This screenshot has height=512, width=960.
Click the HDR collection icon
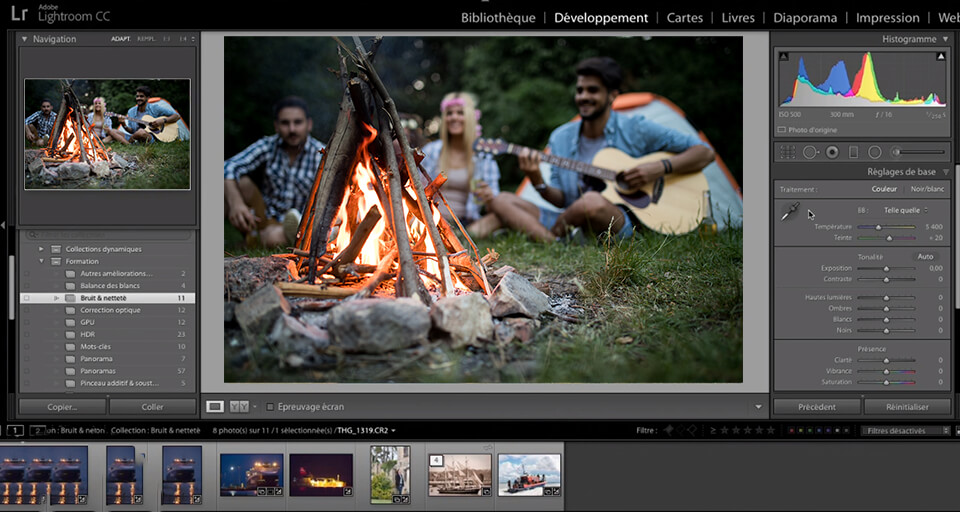(70, 334)
